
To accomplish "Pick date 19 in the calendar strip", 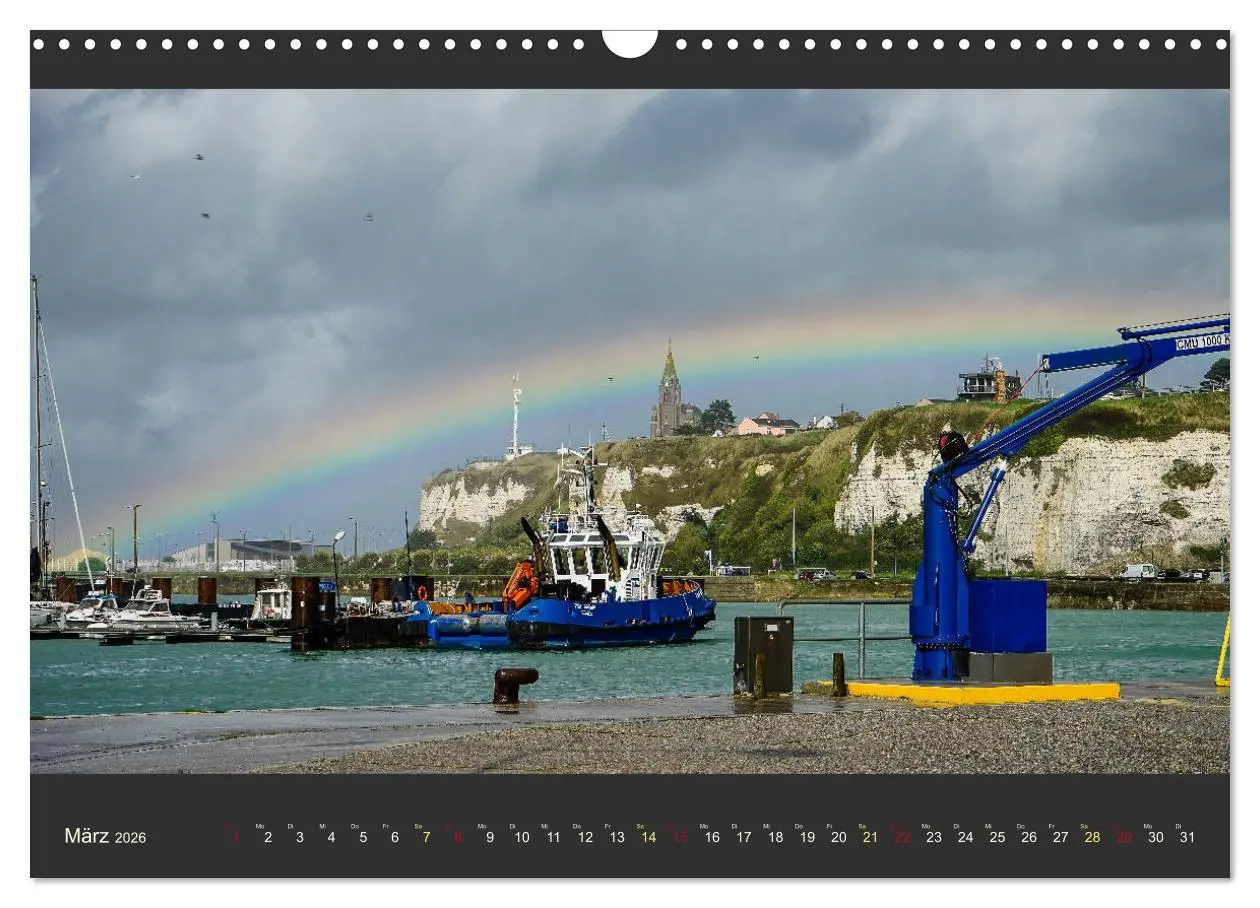I will (807, 837).
